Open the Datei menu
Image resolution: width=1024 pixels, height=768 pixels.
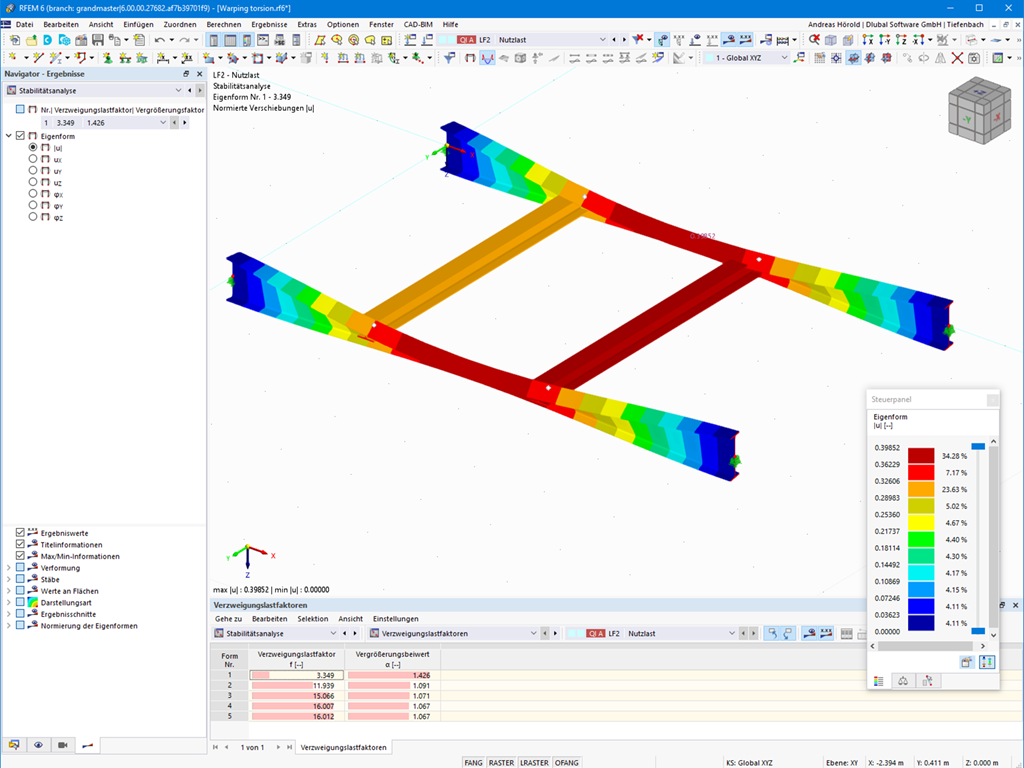(x=24, y=24)
